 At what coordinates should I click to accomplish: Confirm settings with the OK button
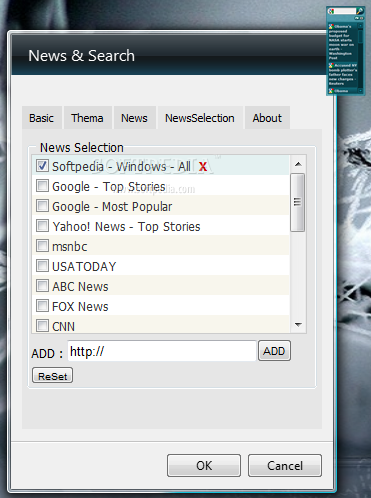click(204, 465)
